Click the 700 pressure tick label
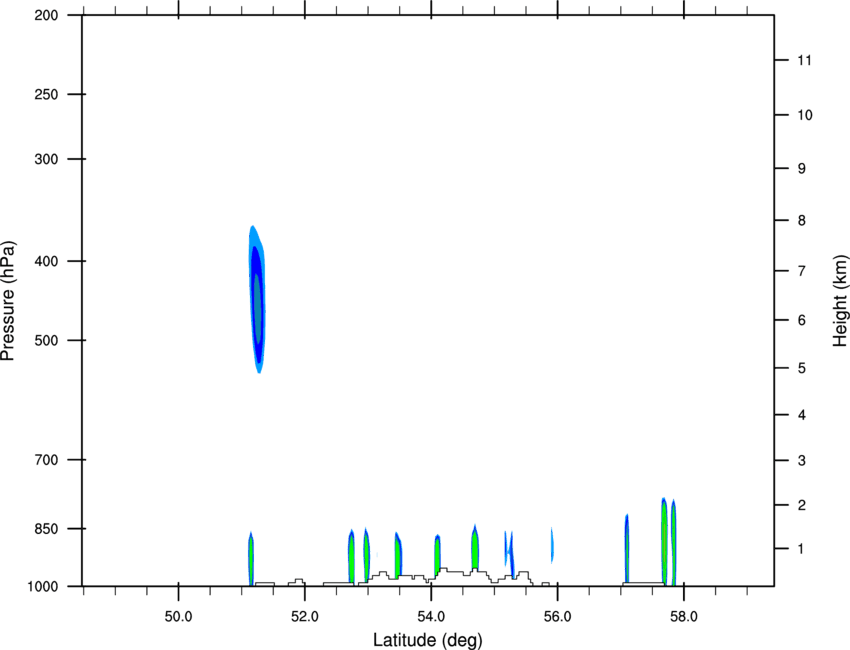 (x=46, y=460)
